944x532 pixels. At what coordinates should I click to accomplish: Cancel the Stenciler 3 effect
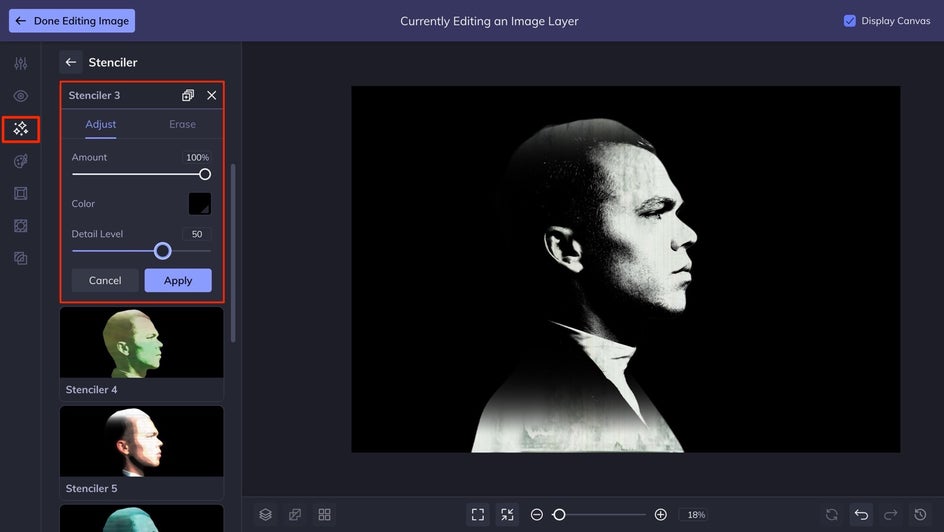pyautogui.click(x=105, y=280)
